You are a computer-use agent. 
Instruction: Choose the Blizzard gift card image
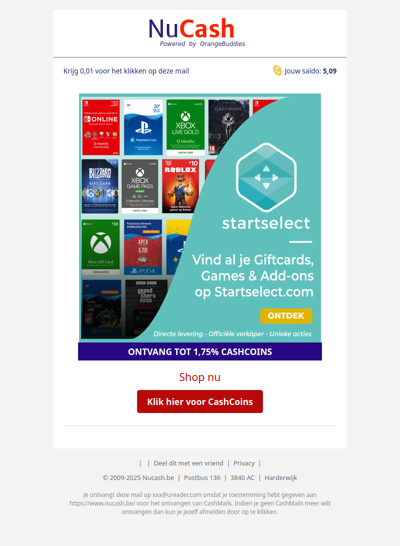(x=100, y=186)
